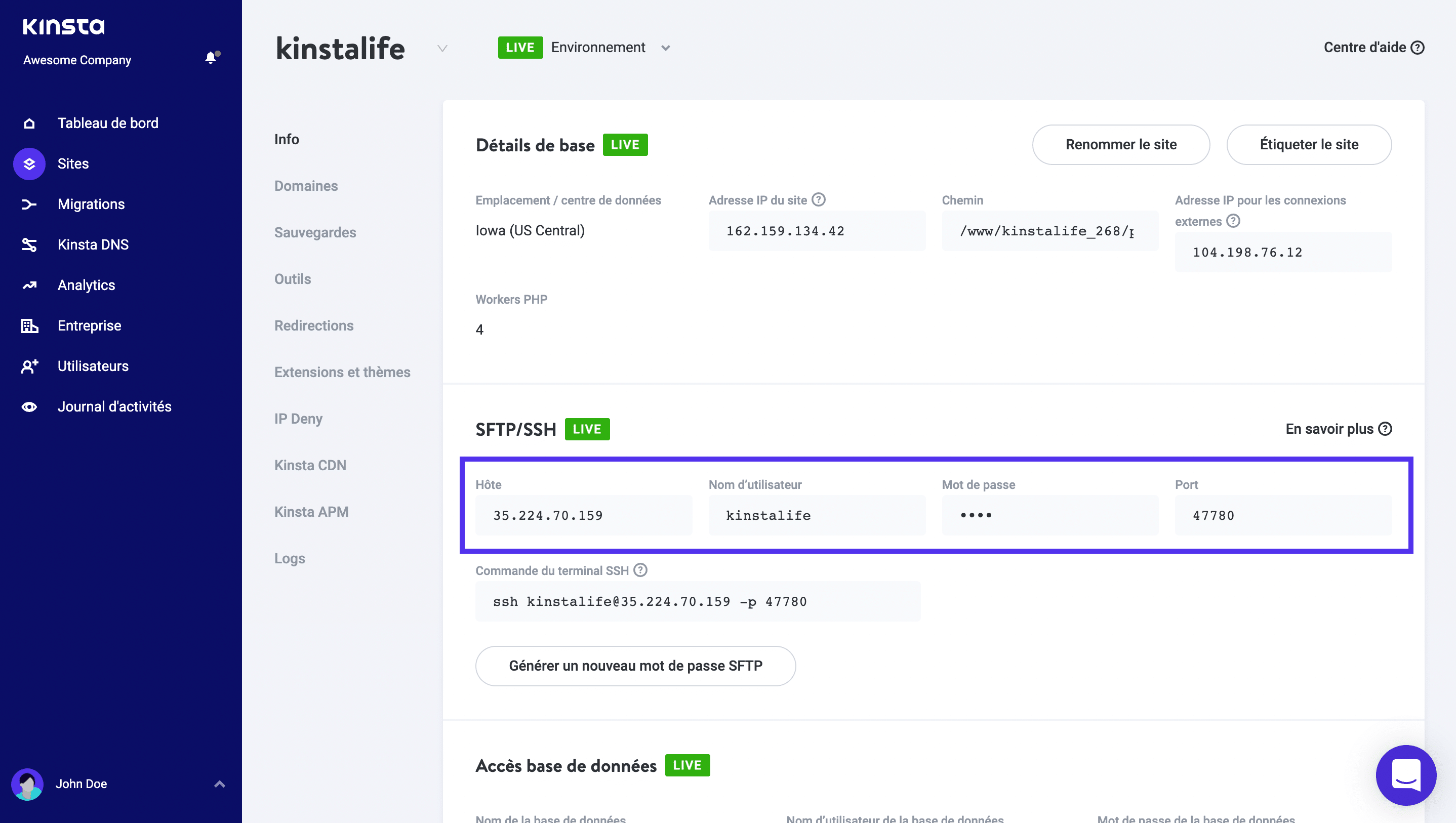This screenshot has width=1456, height=823.
Task: Click the green LIVE badge beside Environnement
Action: (x=520, y=48)
